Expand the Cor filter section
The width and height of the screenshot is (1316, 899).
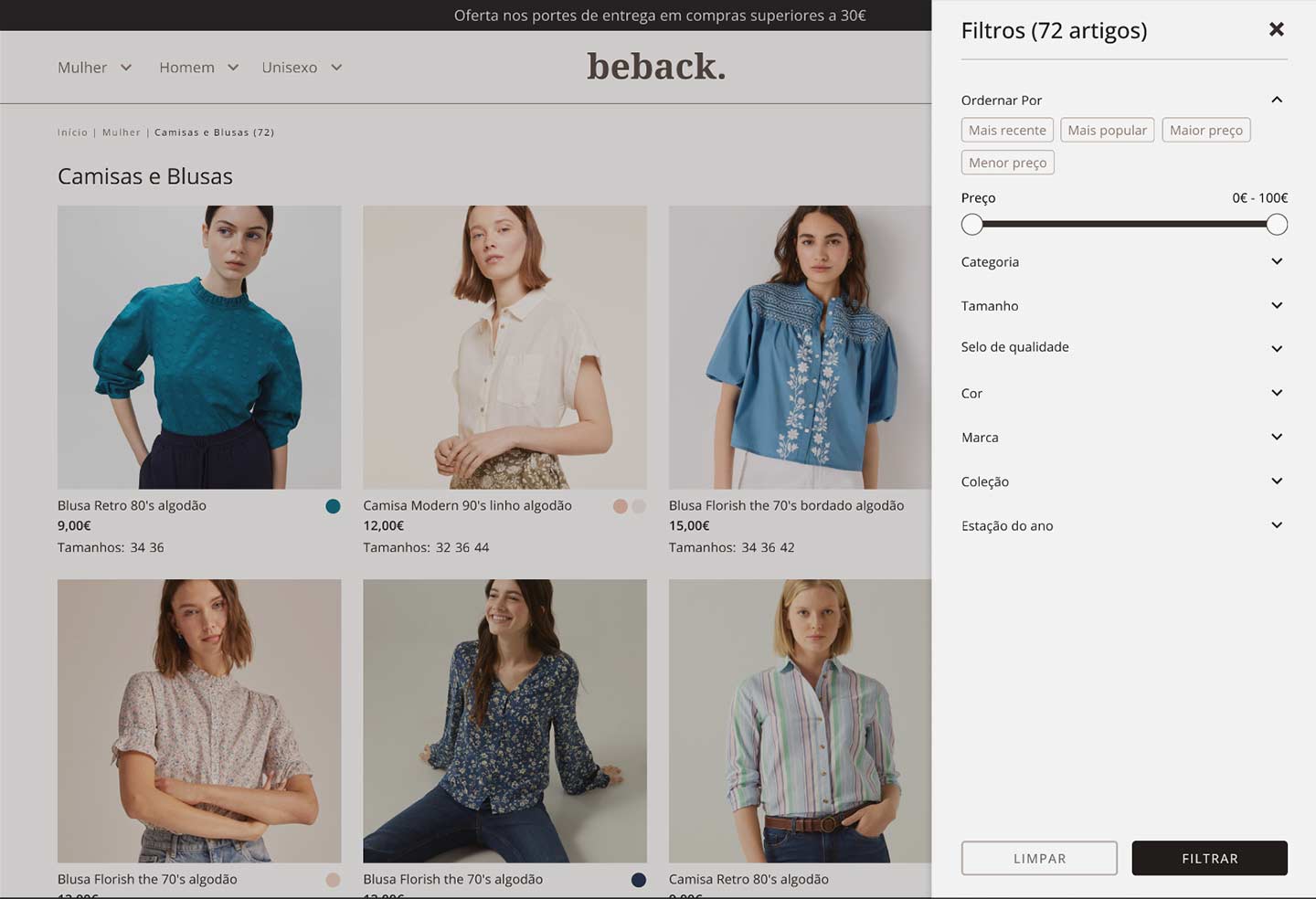point(1277,394)
